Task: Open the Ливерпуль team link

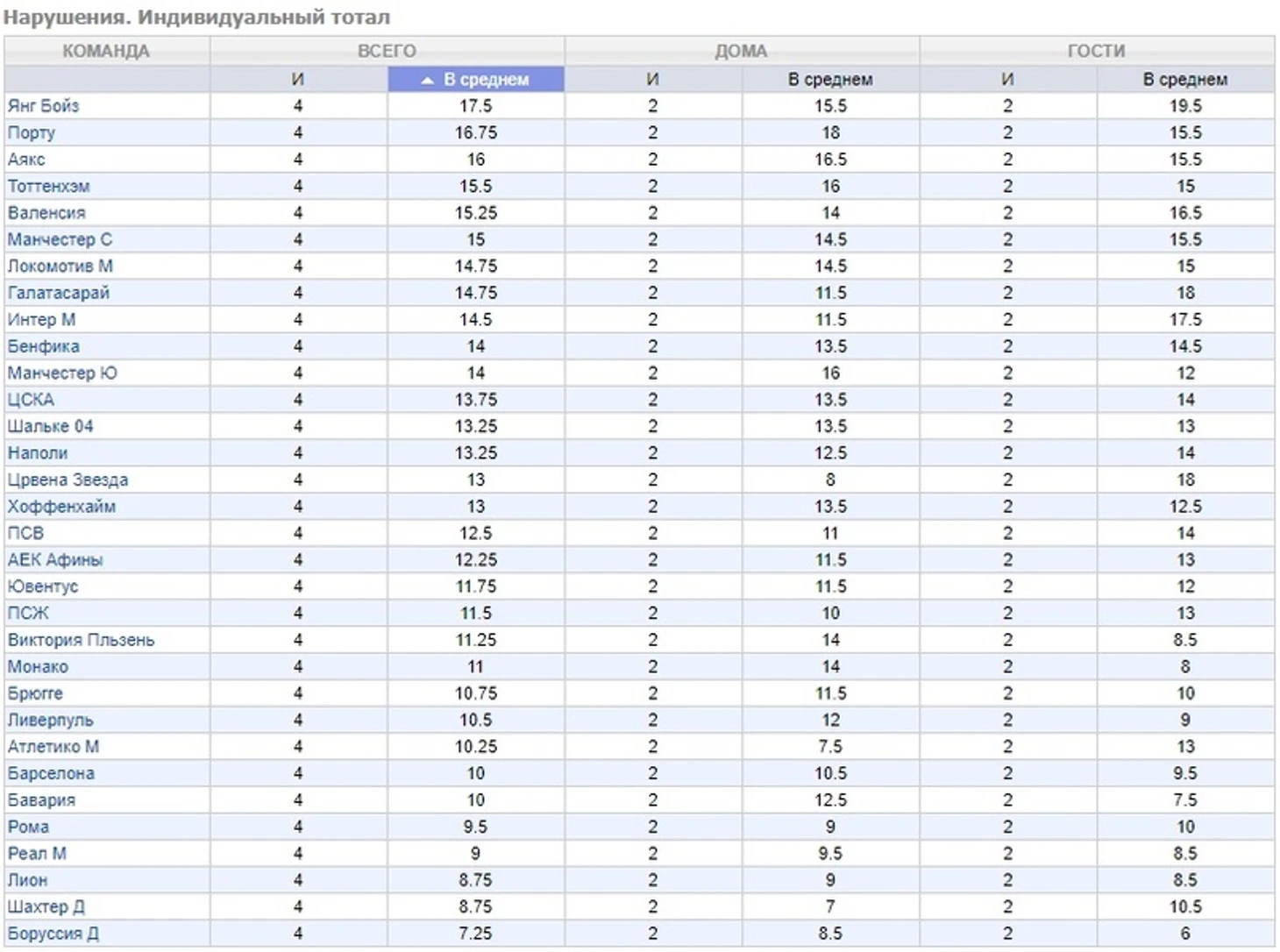Action: (50, 721)
